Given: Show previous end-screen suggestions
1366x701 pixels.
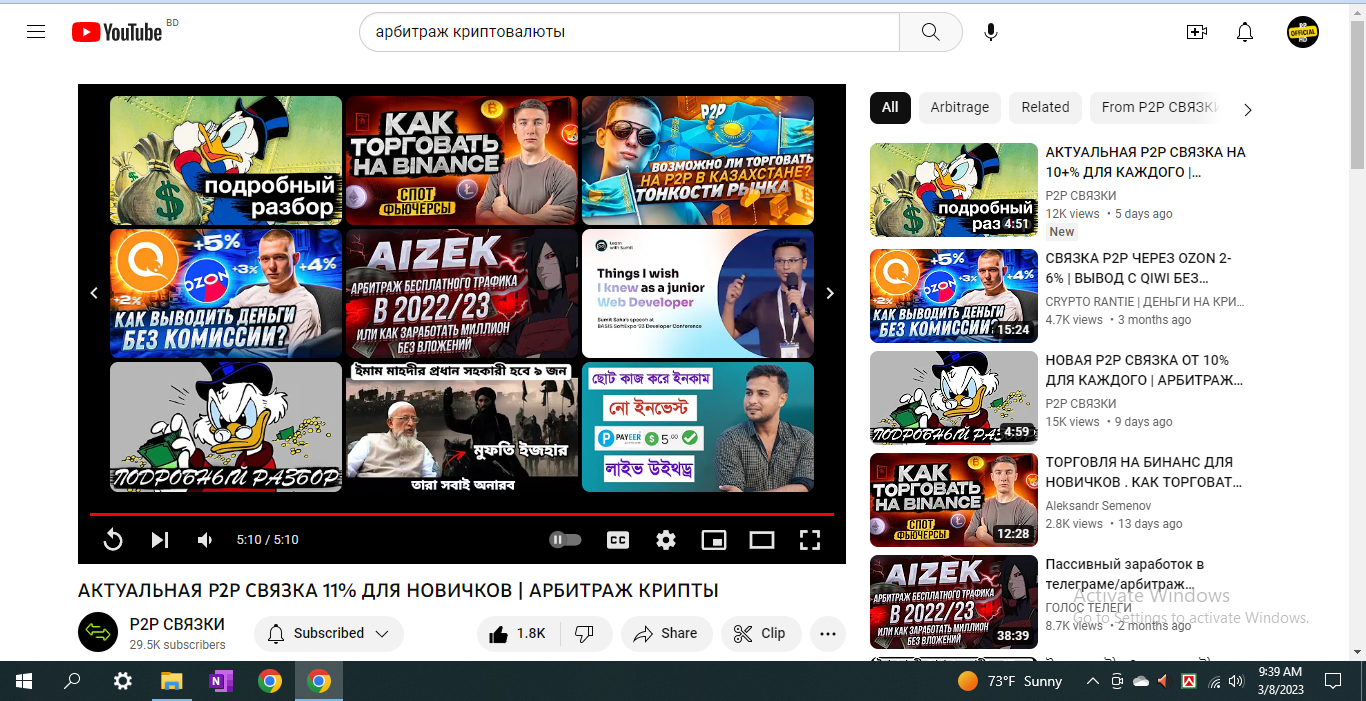Looking at the screenshot, I should pos(94,293).
